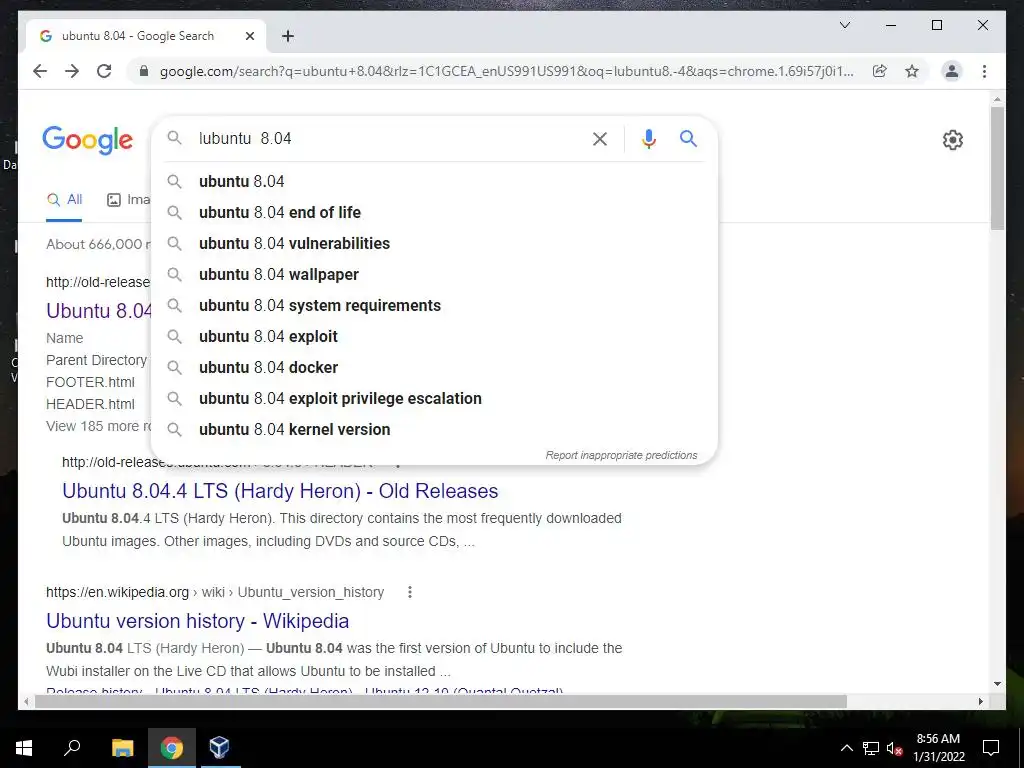Open muted volume tray icon
1024x768 pixels.
pyautogui.click(x=895, y=748)
